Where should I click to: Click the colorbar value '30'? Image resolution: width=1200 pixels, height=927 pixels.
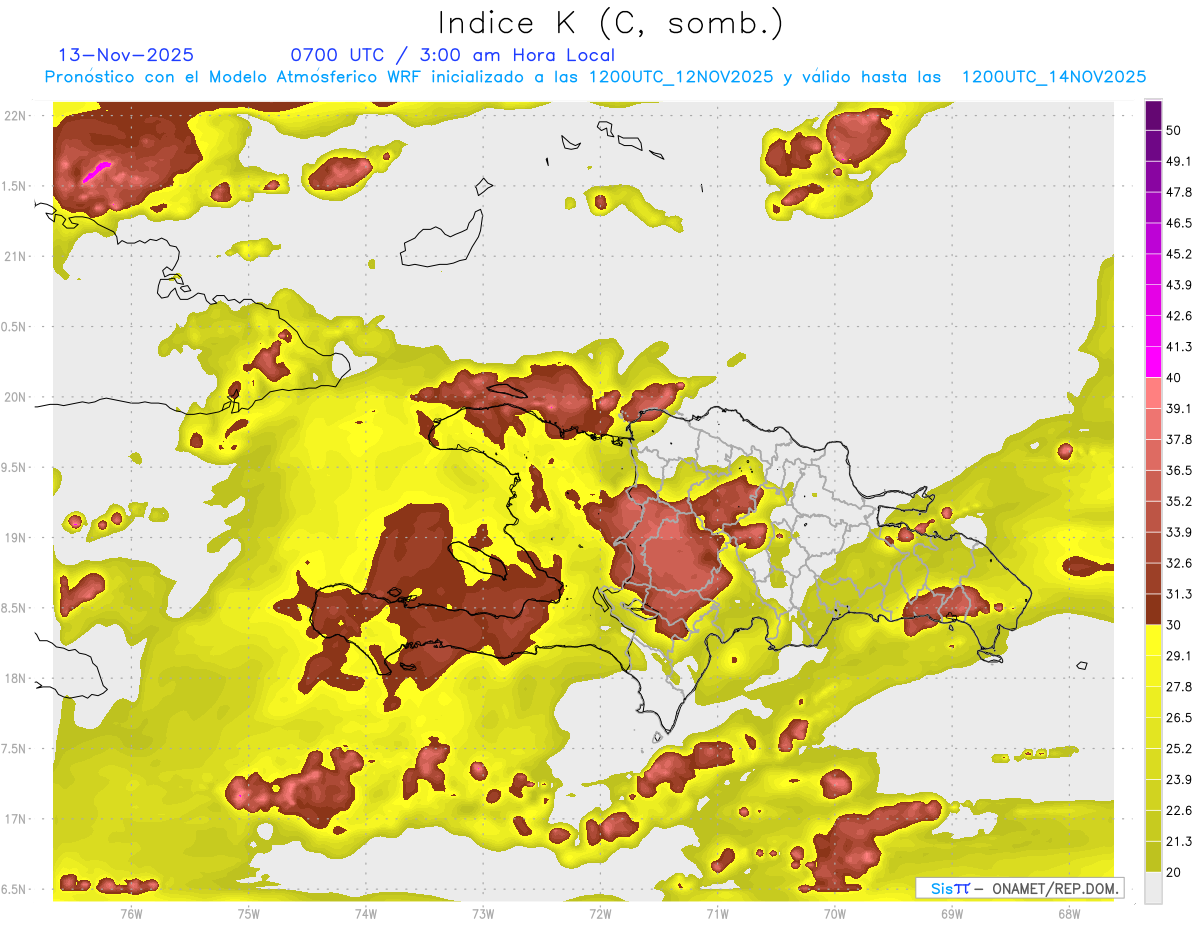pos(1175,625)
